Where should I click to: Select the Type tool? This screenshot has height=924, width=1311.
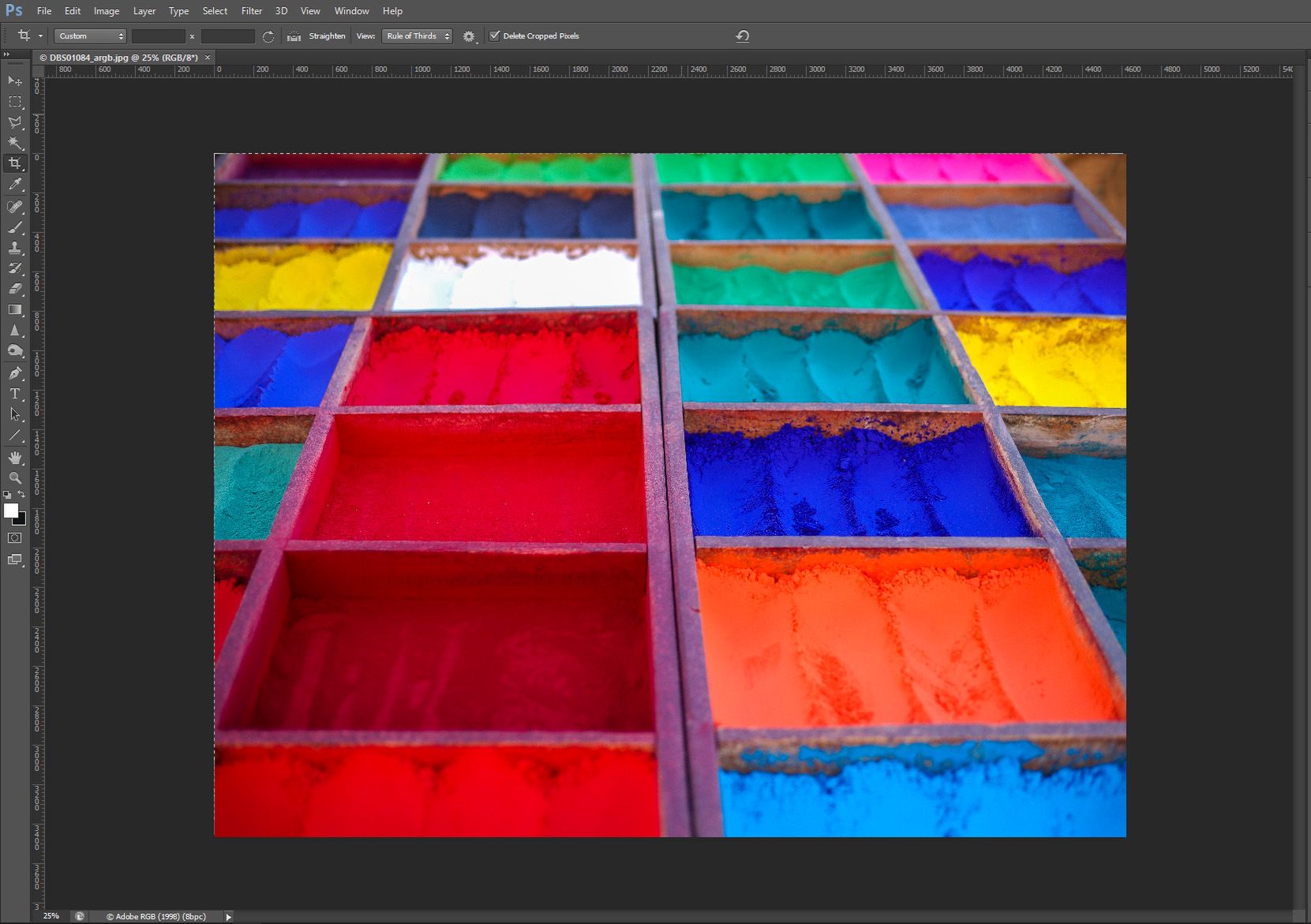(x=15, y=393)
